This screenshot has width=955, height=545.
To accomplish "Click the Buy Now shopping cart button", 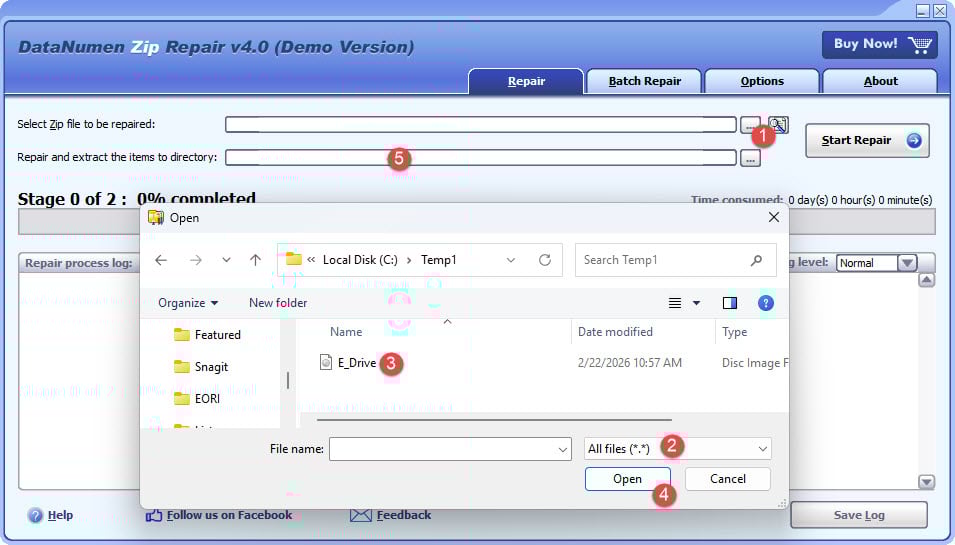I will [879, 44].
